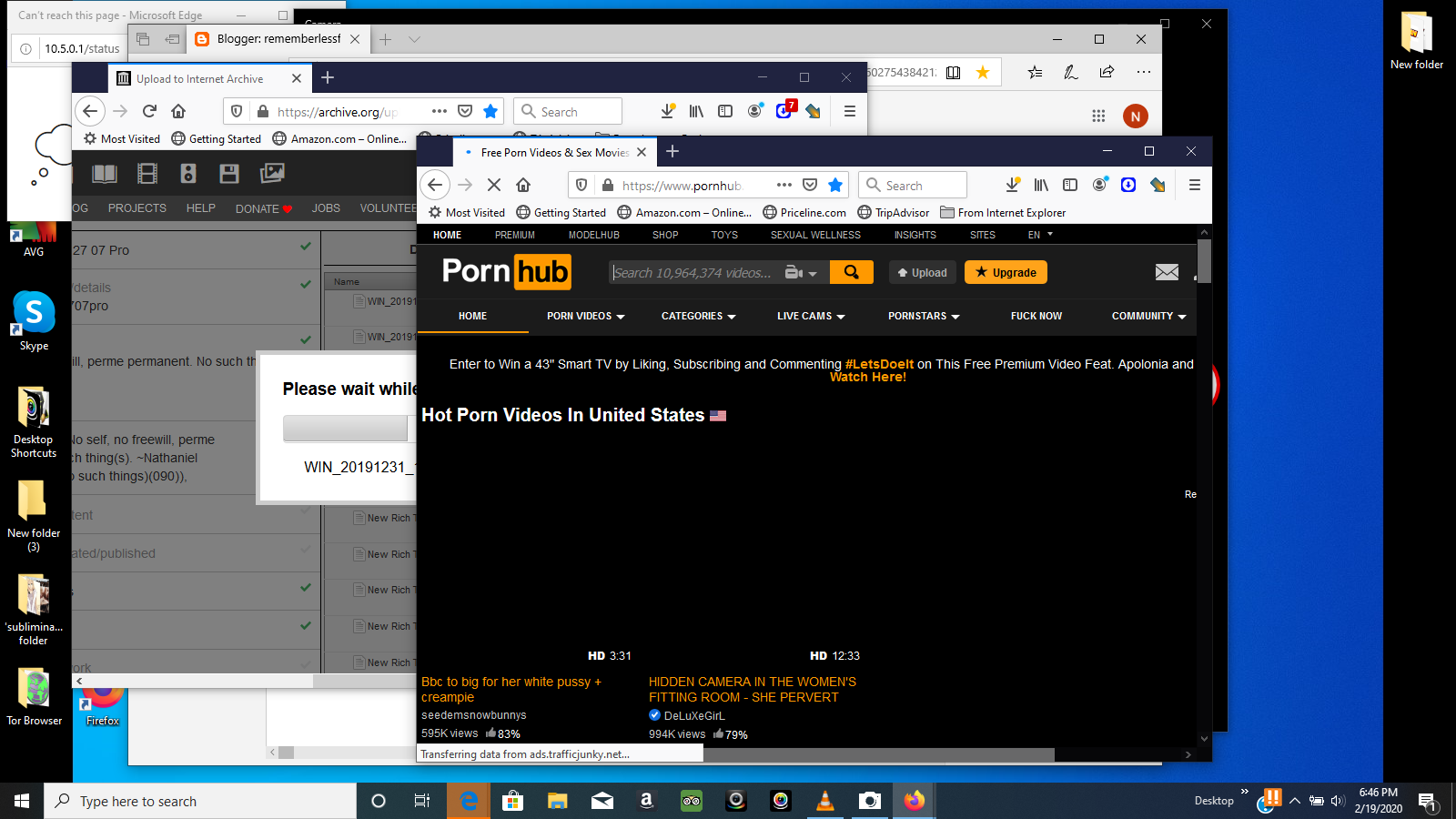Open Share icon in the Edge toolbar

coord(1107,72)
